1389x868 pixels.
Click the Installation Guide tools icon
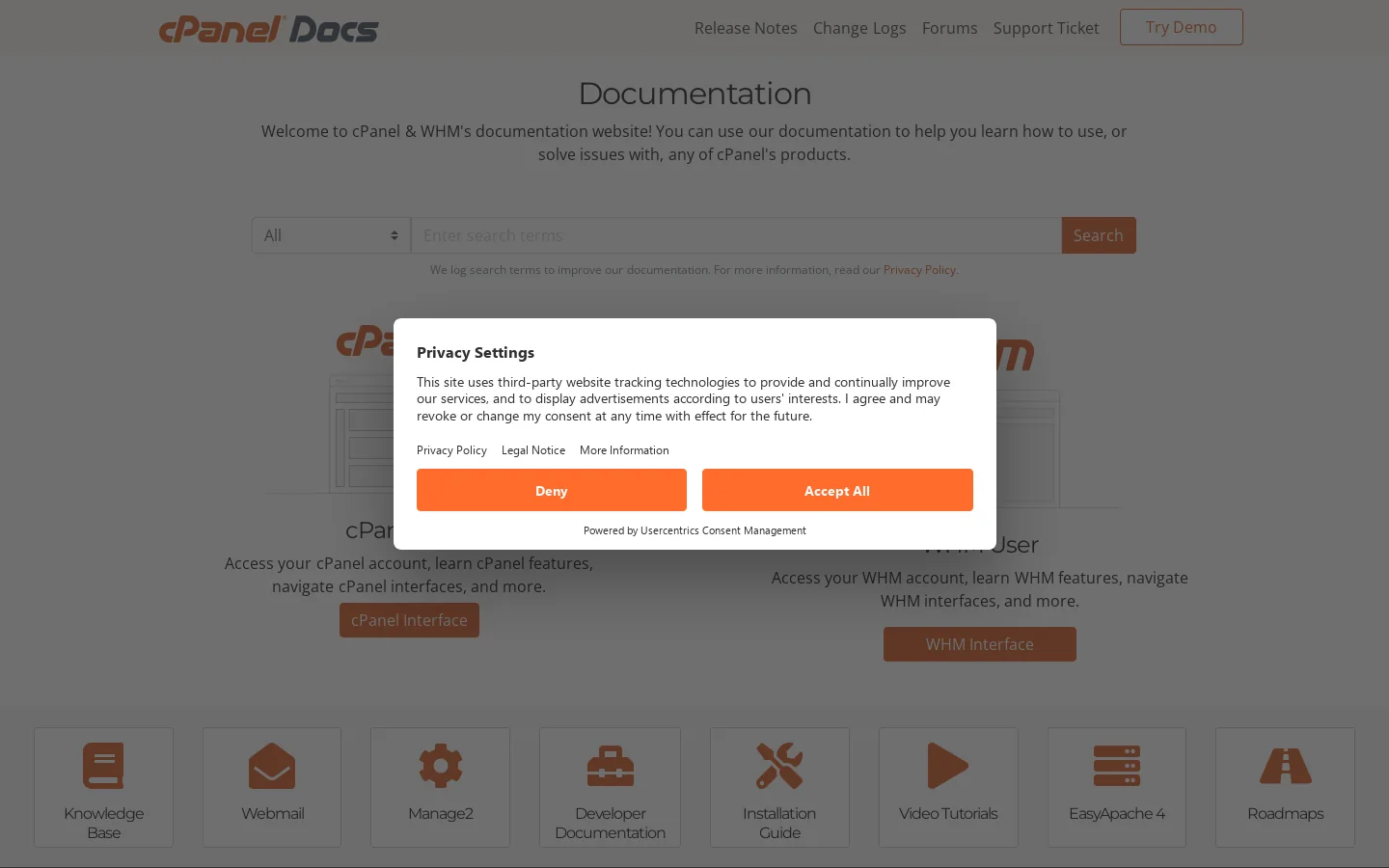(779, 766)
